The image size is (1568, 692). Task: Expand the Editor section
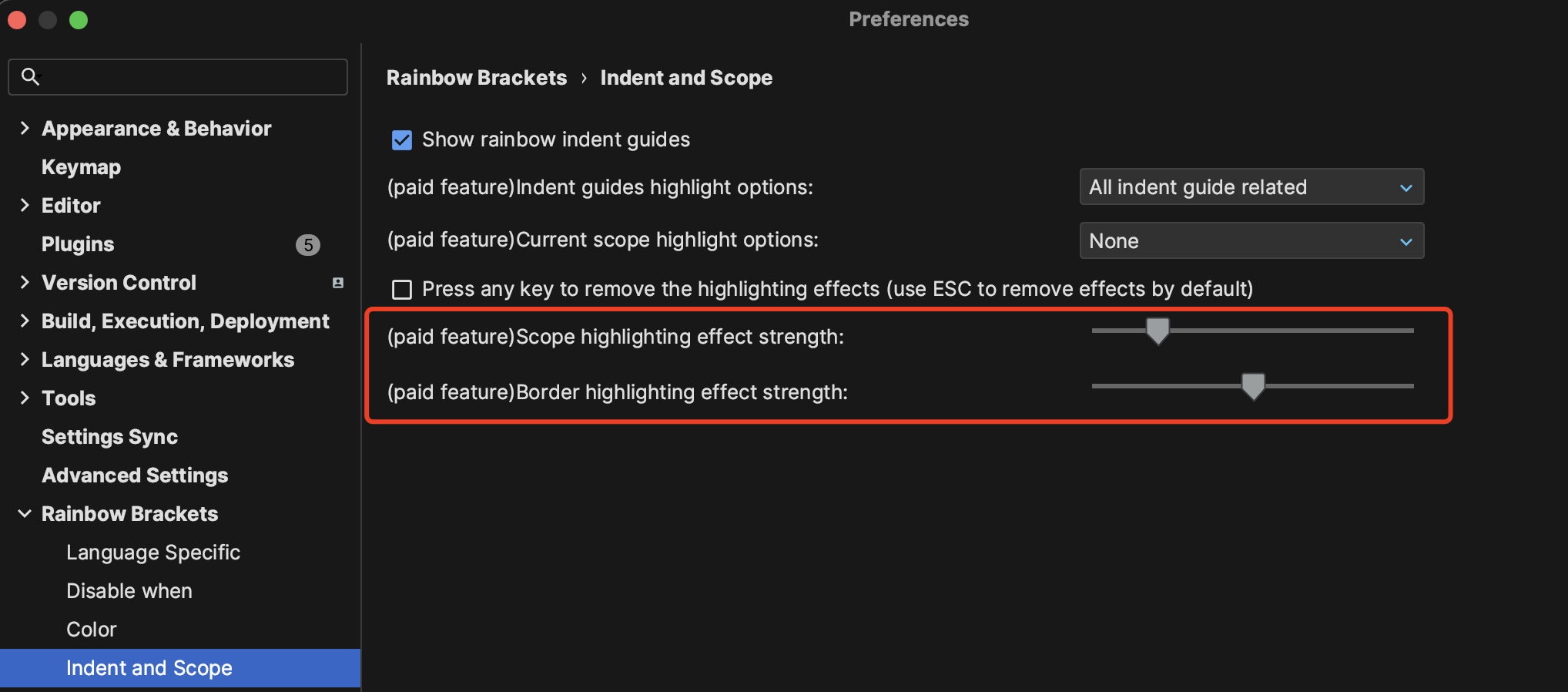[24, 206]
